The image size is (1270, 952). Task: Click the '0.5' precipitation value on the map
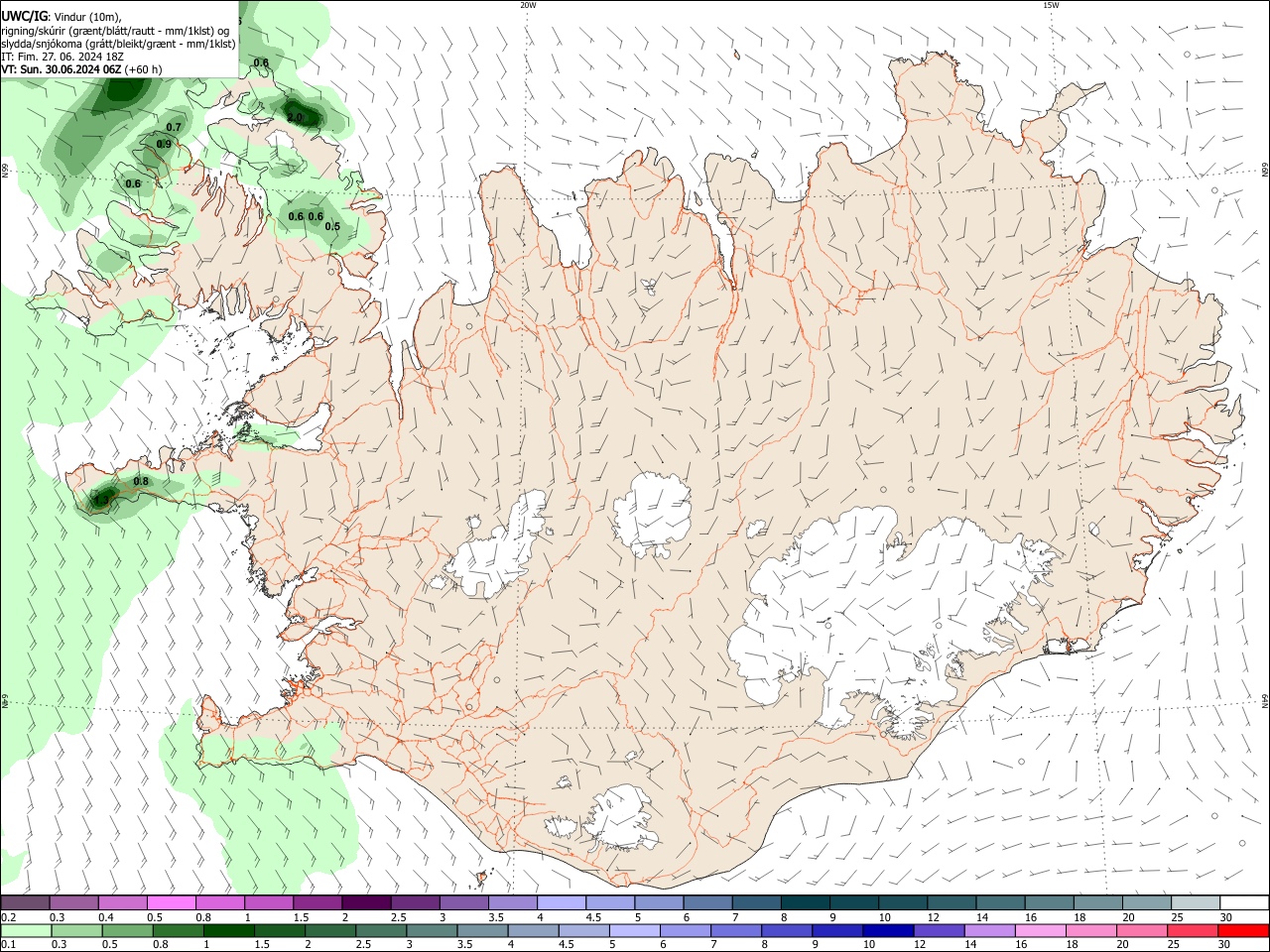click(332, 226)
